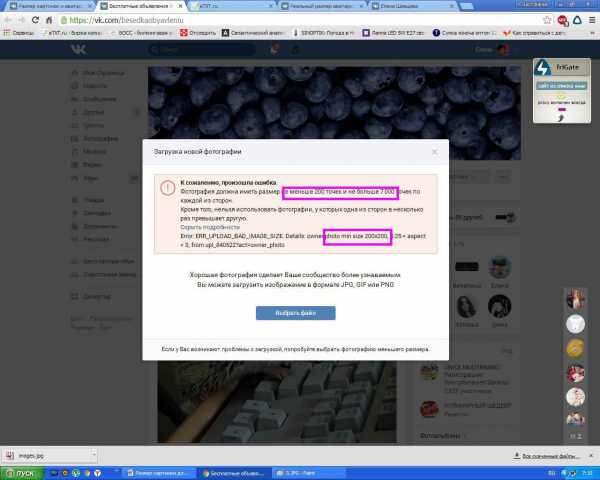Close the photo upload dialog
This screenshot has height=480, width=600.
pos(435,152)
